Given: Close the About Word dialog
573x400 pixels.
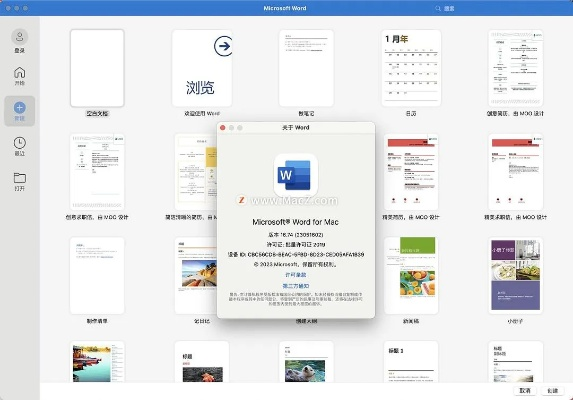Looking at the screenshot, I should (x=223, y=127).
